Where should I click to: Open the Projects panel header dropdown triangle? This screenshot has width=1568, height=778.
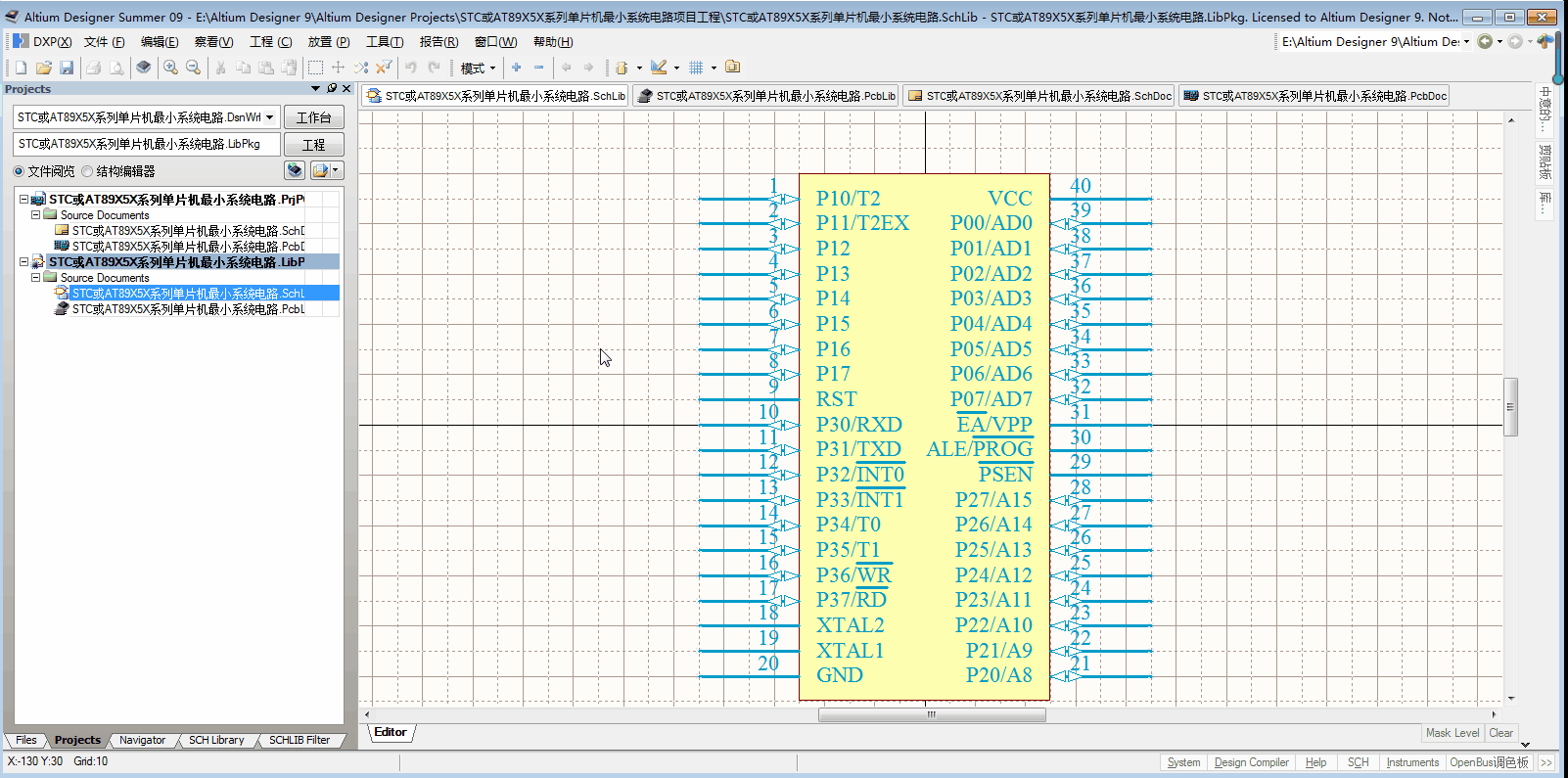click(x=315, y=88)
